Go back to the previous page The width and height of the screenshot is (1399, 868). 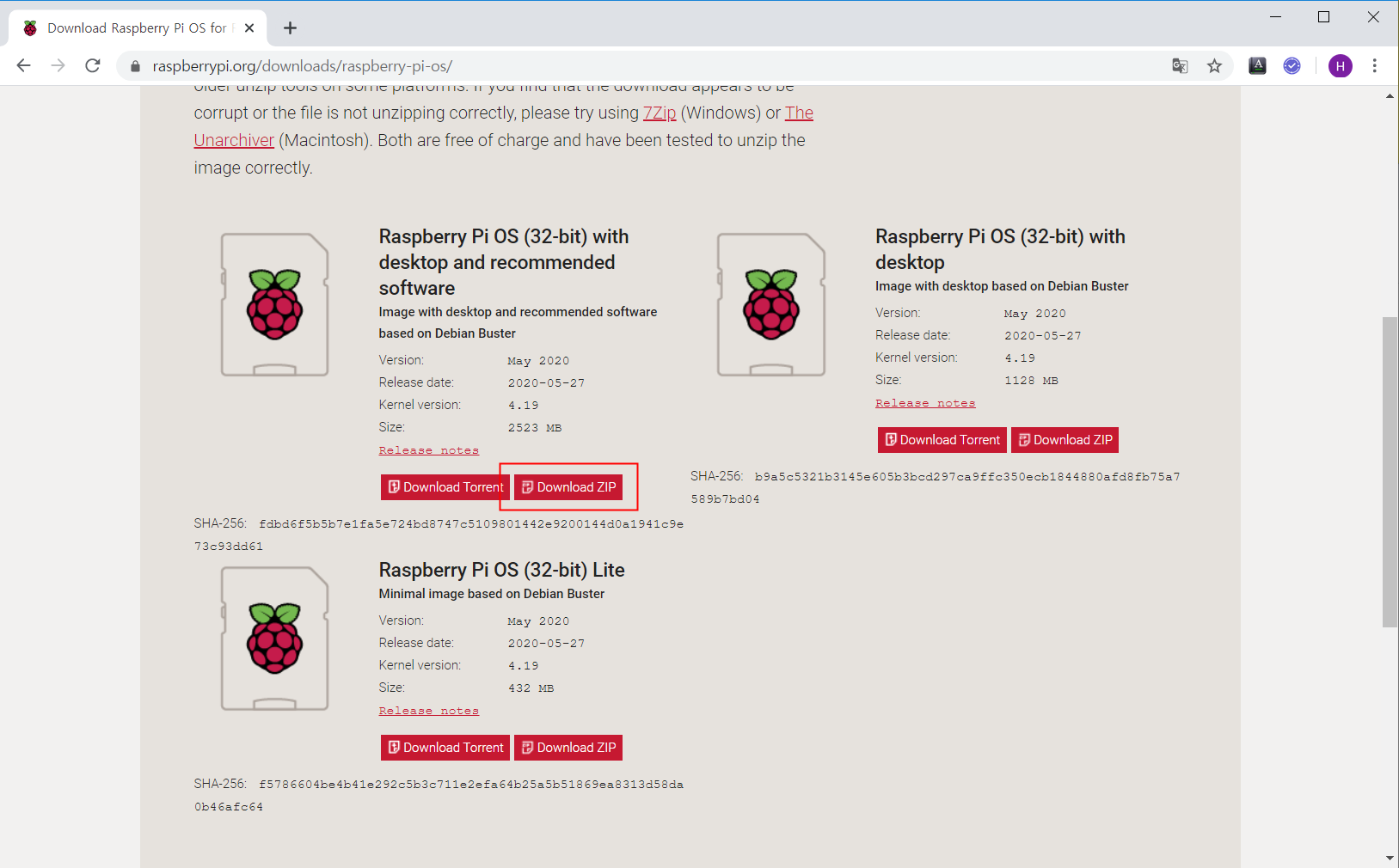click(x=23, y=66)
